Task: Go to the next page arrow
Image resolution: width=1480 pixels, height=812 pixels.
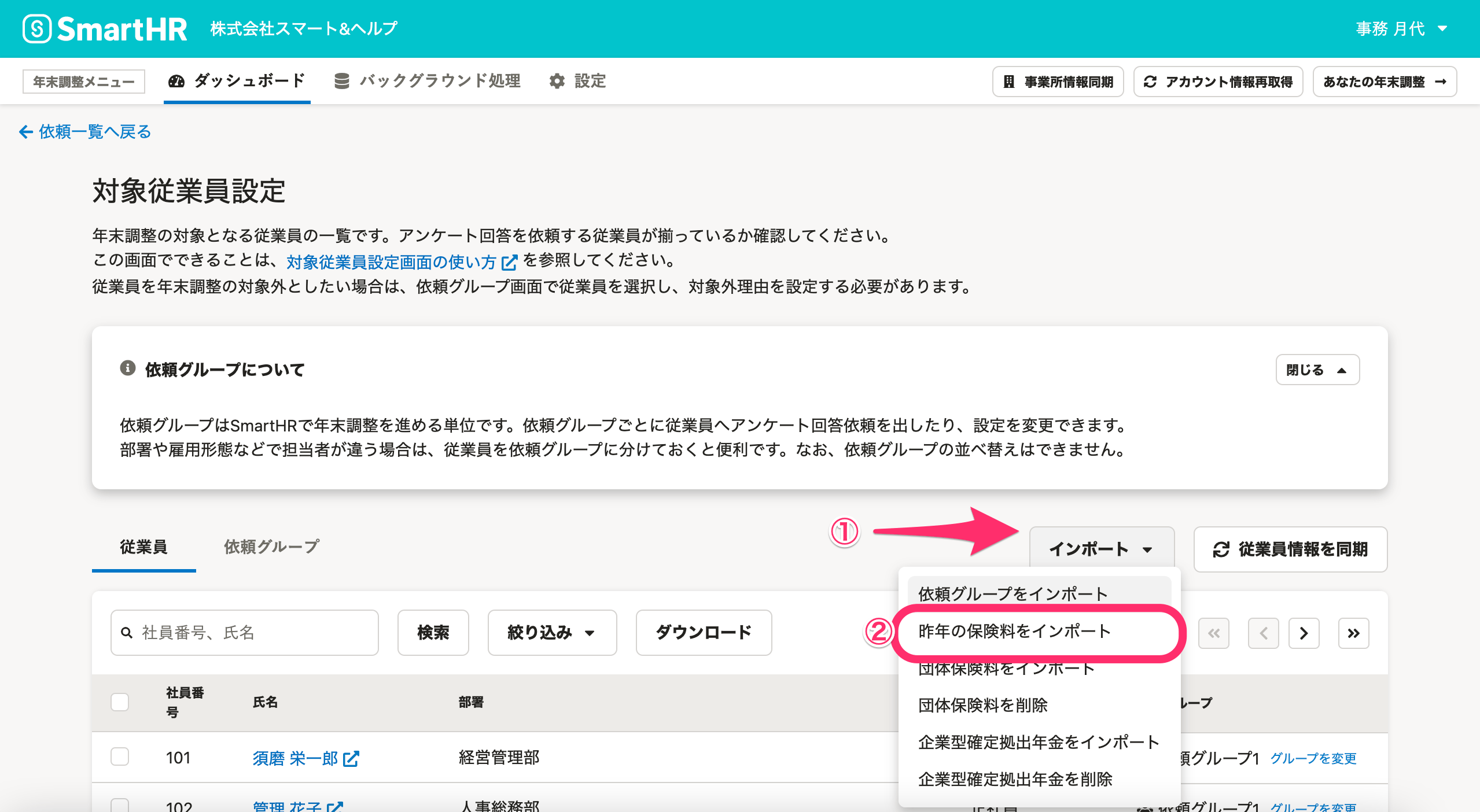Action: pyautogui.click(x=1304, y=633)
